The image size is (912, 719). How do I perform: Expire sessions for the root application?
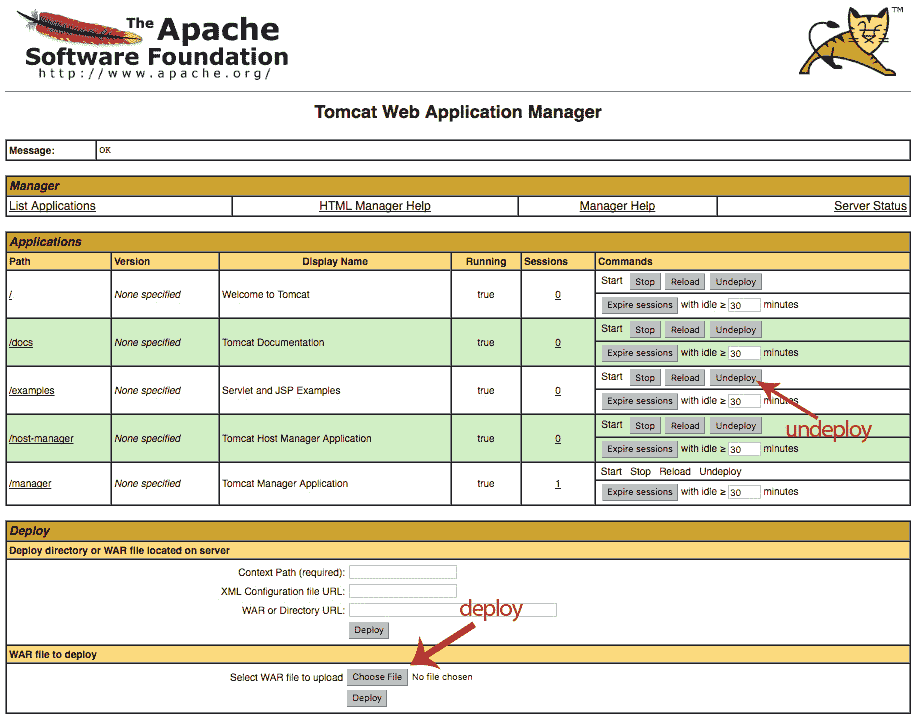639,305
